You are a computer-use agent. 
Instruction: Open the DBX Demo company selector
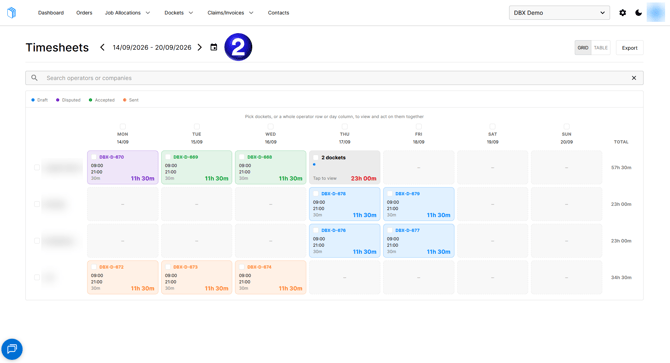pos(559,13)
